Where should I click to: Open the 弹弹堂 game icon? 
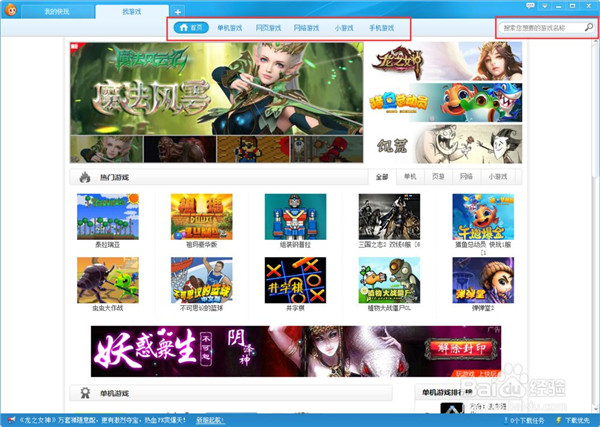(483, 280)
